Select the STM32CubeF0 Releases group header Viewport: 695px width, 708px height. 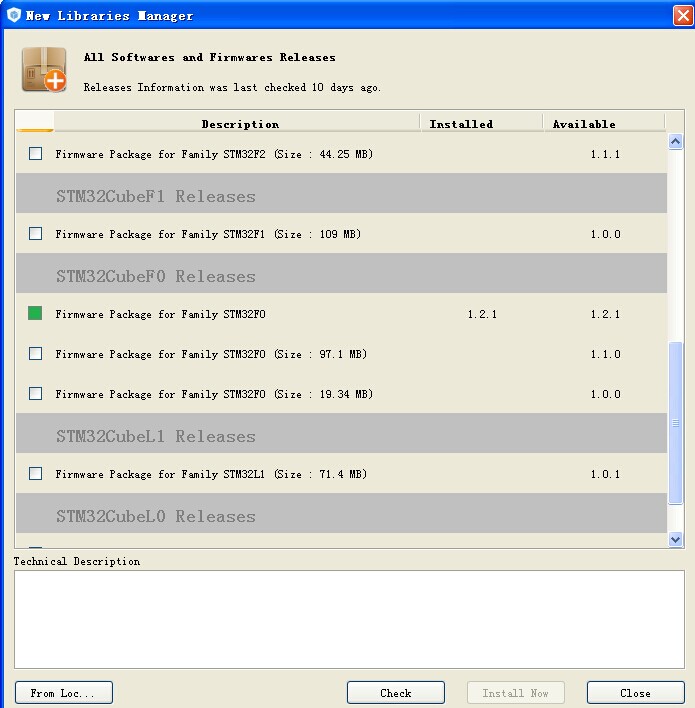tap(341, 273)
